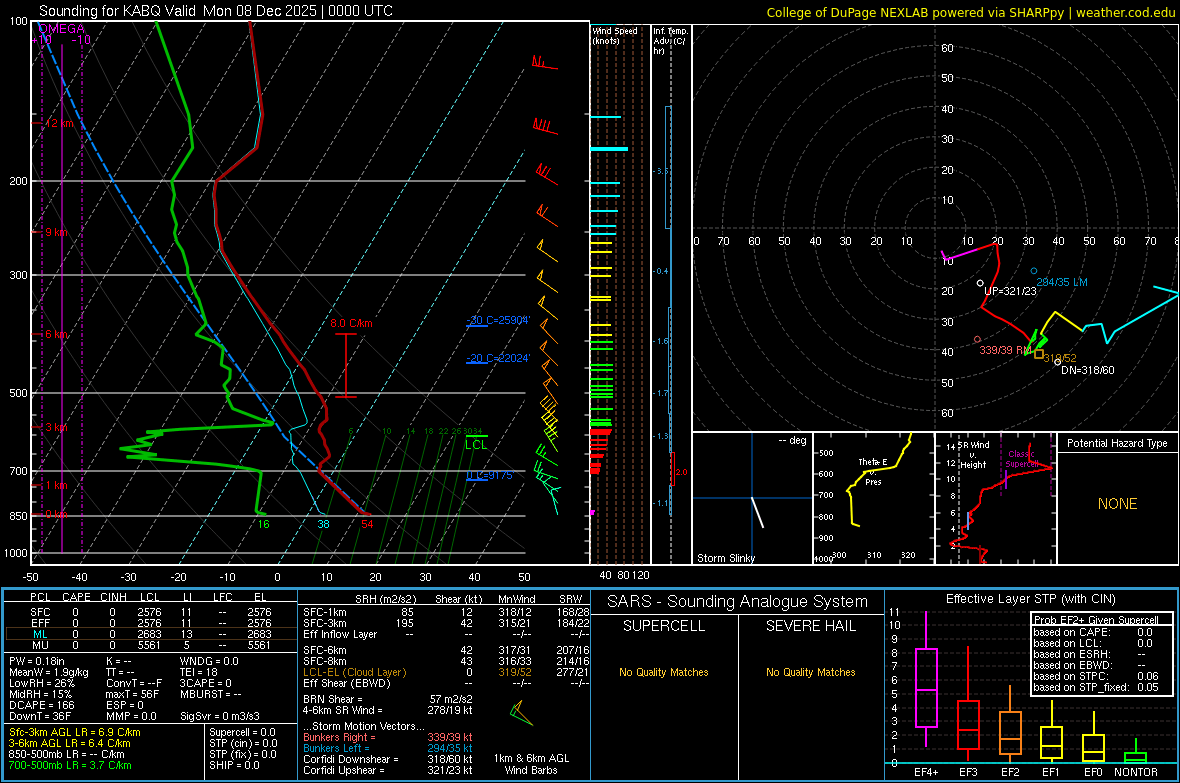Click the Classic Supercell annotation
This screenshot has width=1180, height=783.
(x=1021, y=459)
